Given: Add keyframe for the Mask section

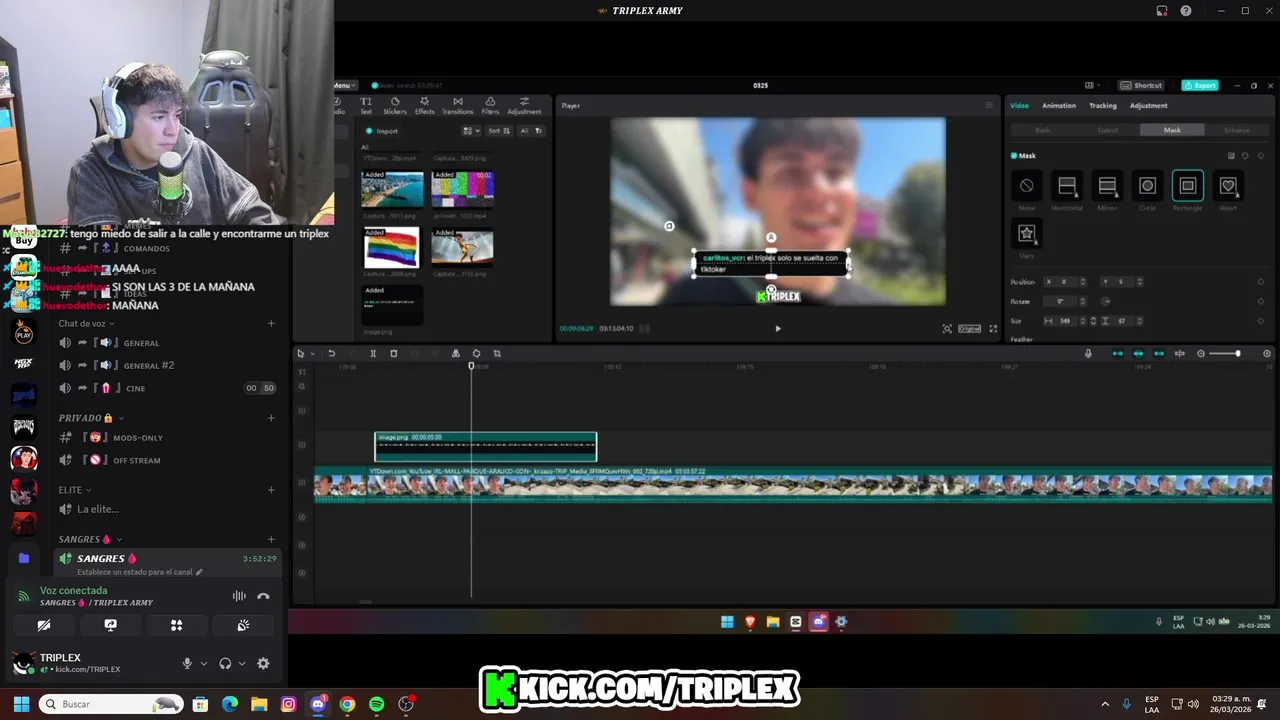Looking at the screenshot, I should 1260,156.
